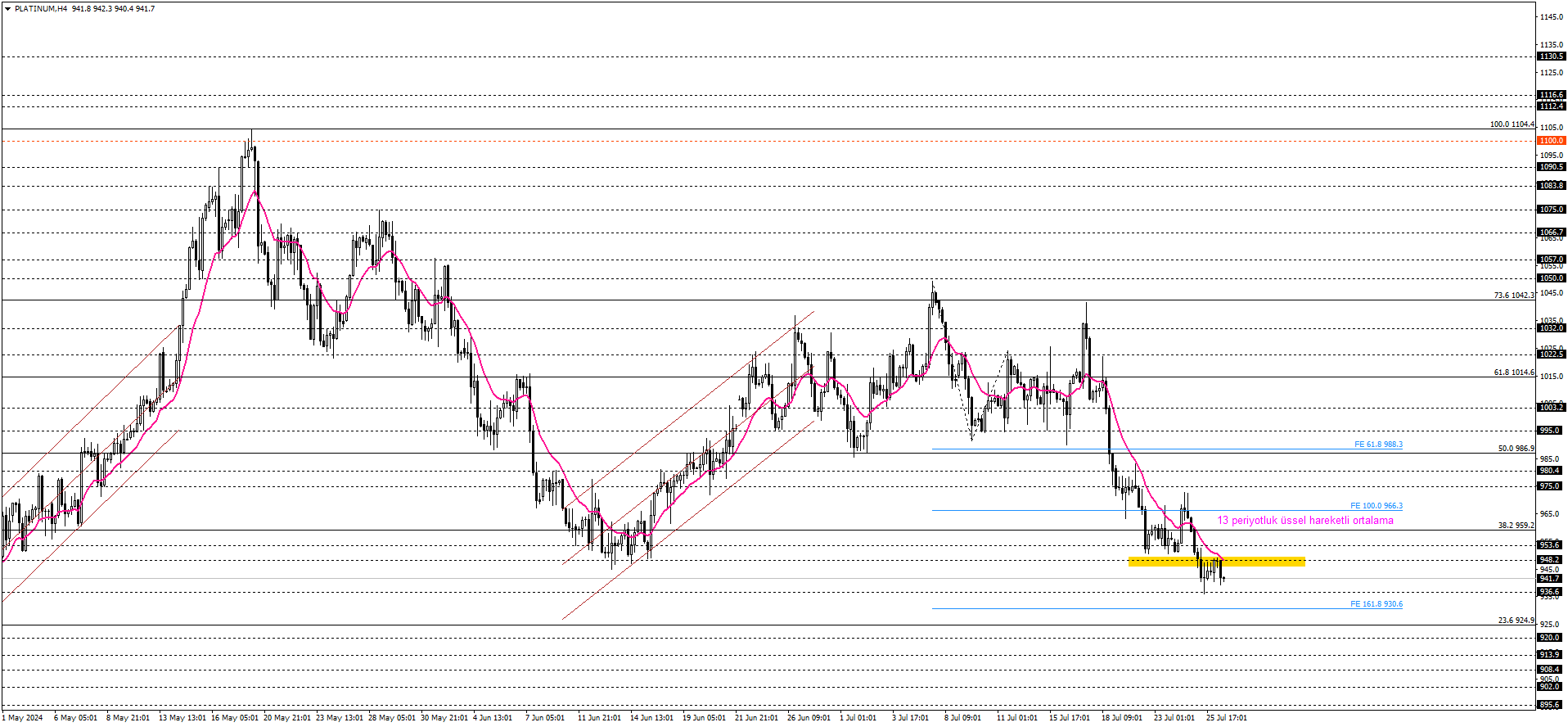Click the '1 May 2024' date label
This screenshot has width=1568, height=727.
pos(23,718)
